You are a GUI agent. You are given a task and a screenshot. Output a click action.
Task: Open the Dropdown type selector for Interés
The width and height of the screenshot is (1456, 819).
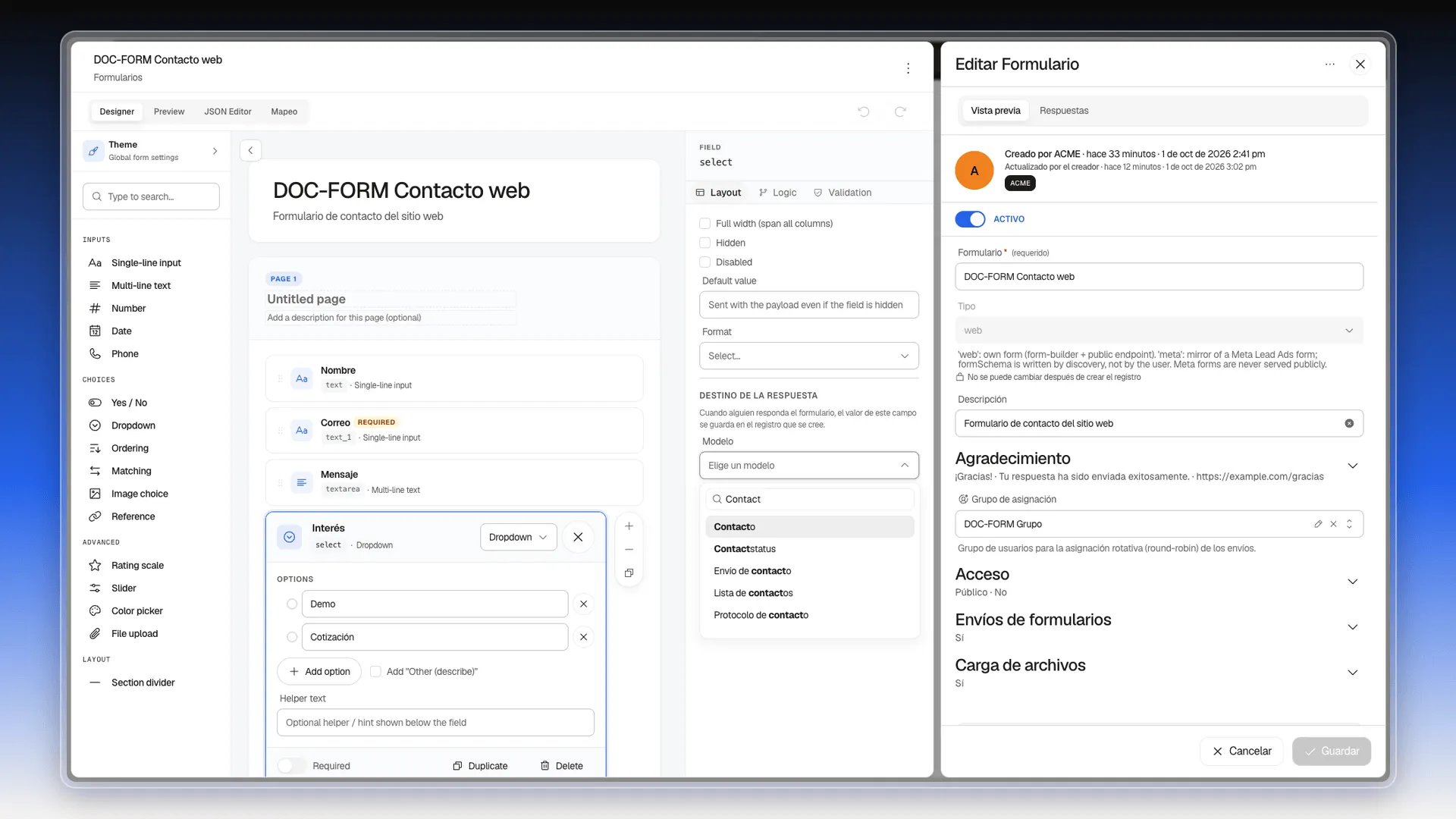518,537
